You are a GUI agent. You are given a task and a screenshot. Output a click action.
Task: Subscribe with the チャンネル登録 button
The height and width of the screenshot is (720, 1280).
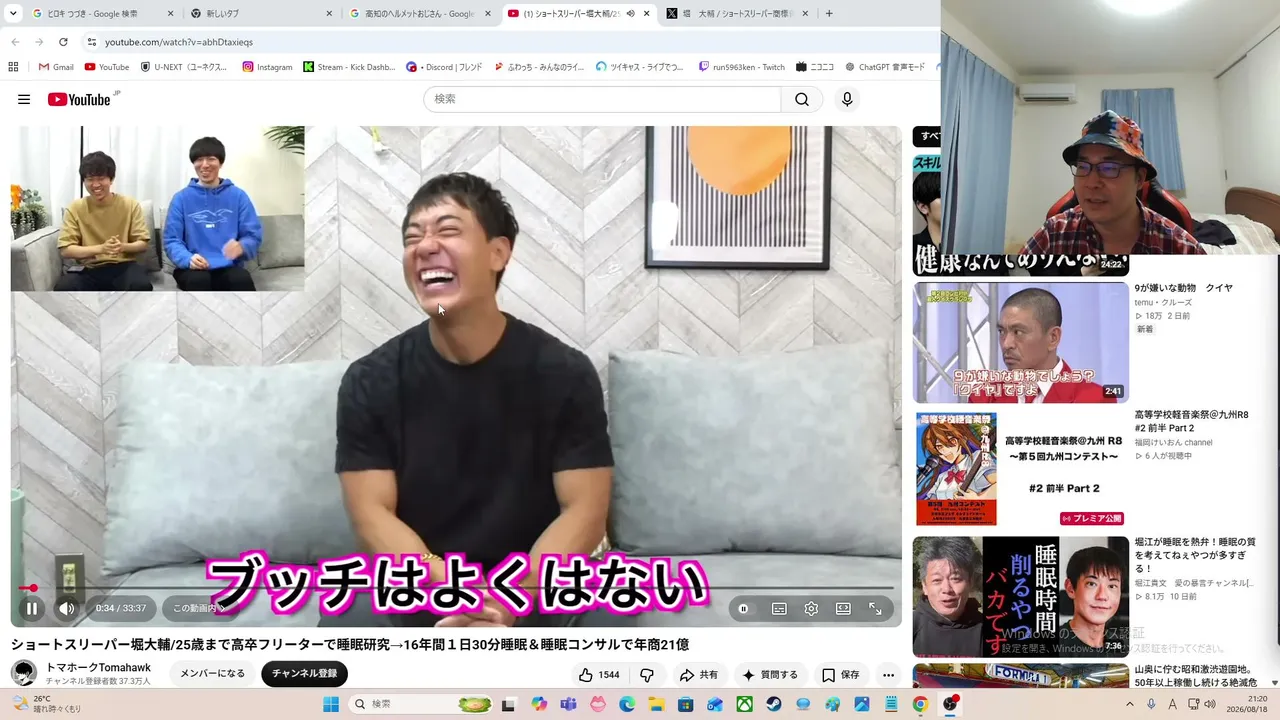tap(305, 674)
